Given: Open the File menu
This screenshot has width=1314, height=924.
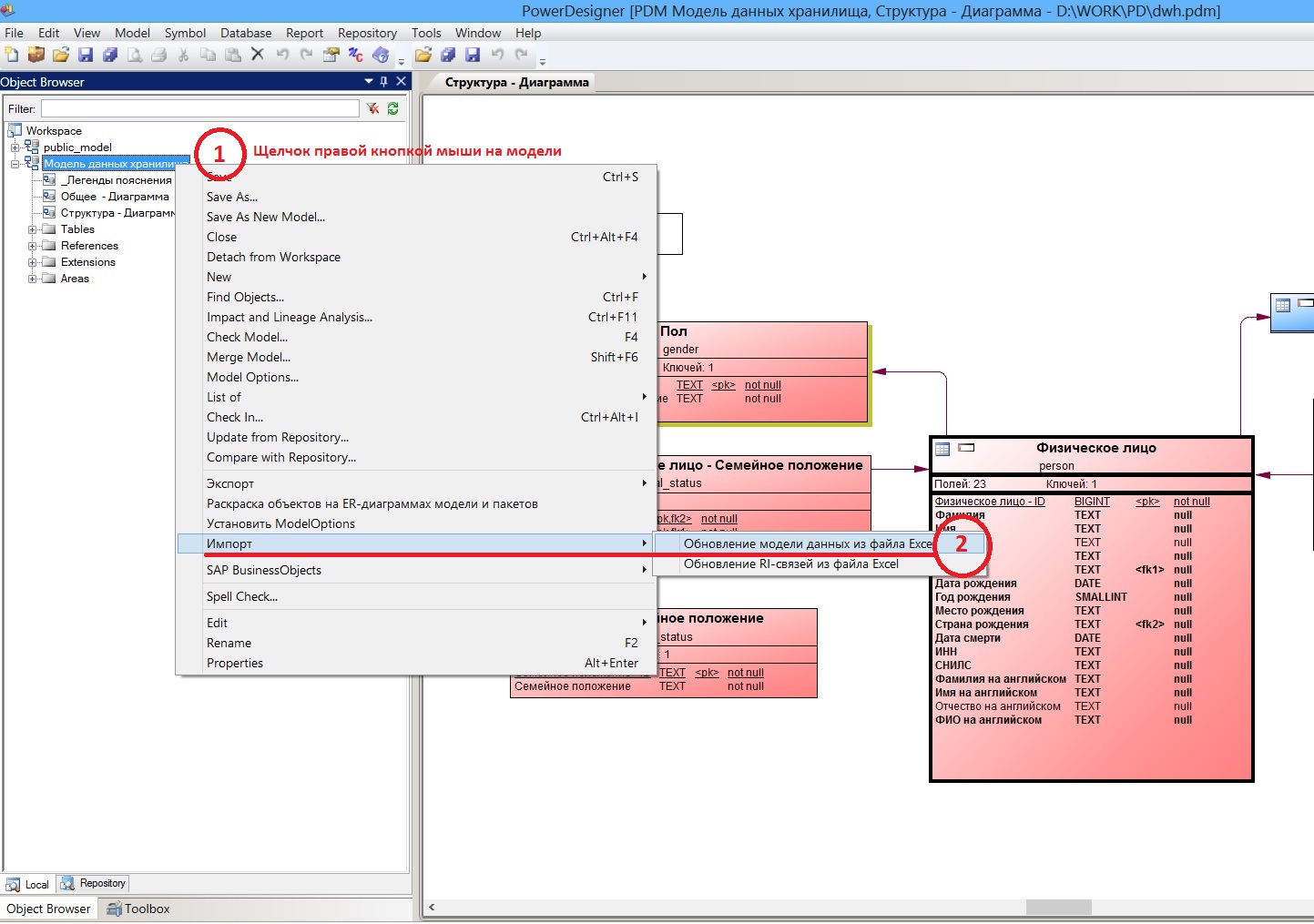Looking at the screenshot, I should pyautogui.click(x=15, y=33).
